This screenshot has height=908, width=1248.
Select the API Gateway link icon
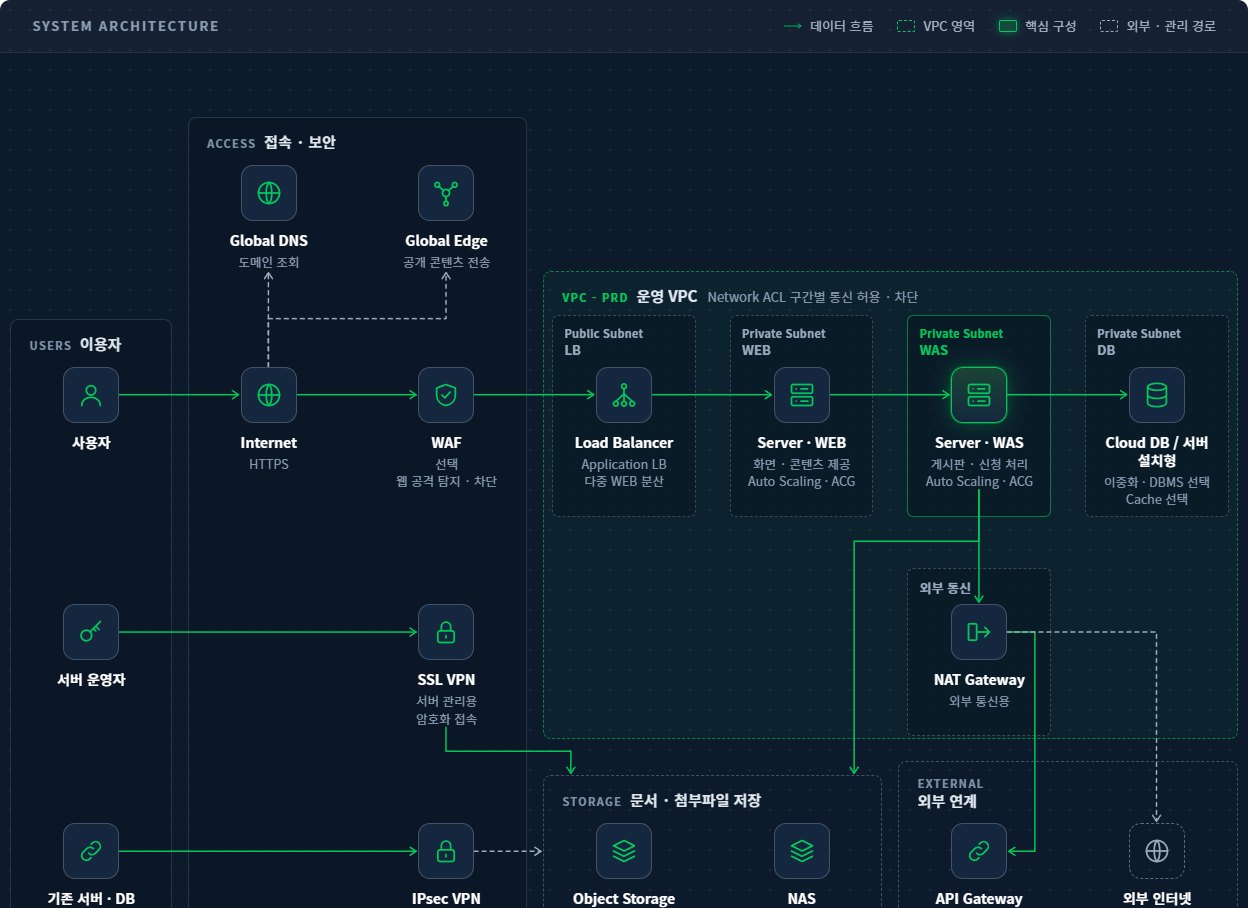point(979,851)
